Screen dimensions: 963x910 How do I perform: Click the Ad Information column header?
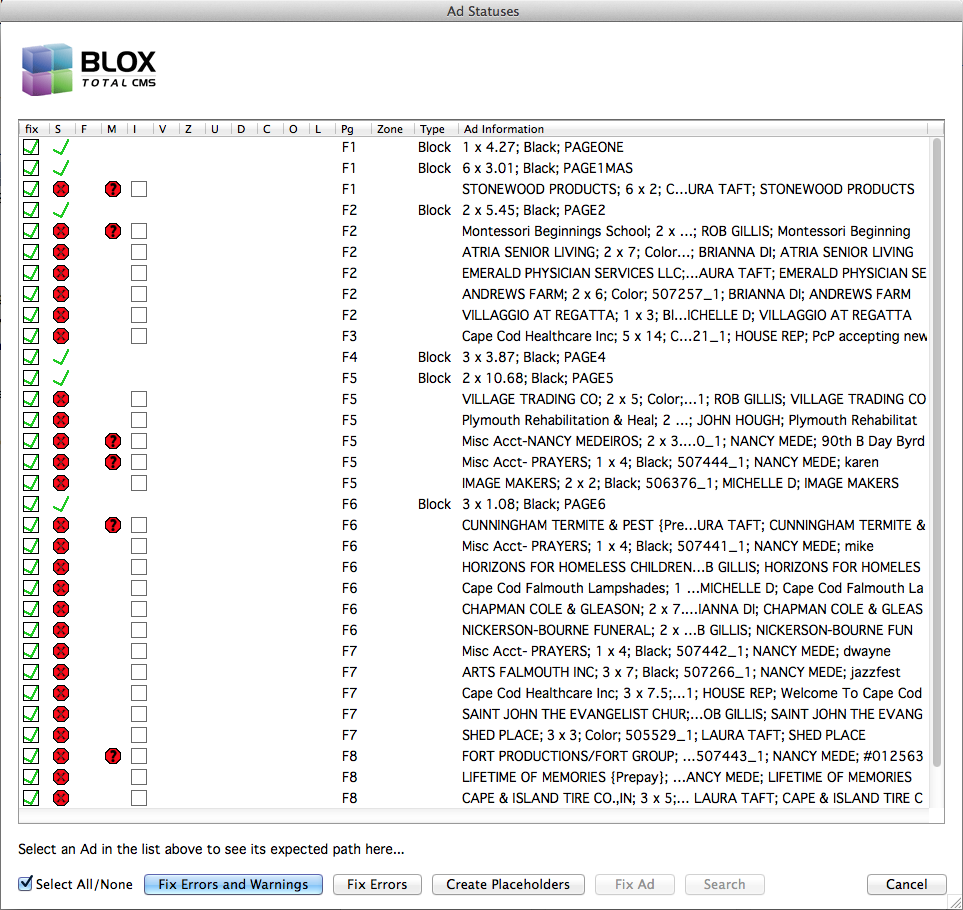point(693,129)
